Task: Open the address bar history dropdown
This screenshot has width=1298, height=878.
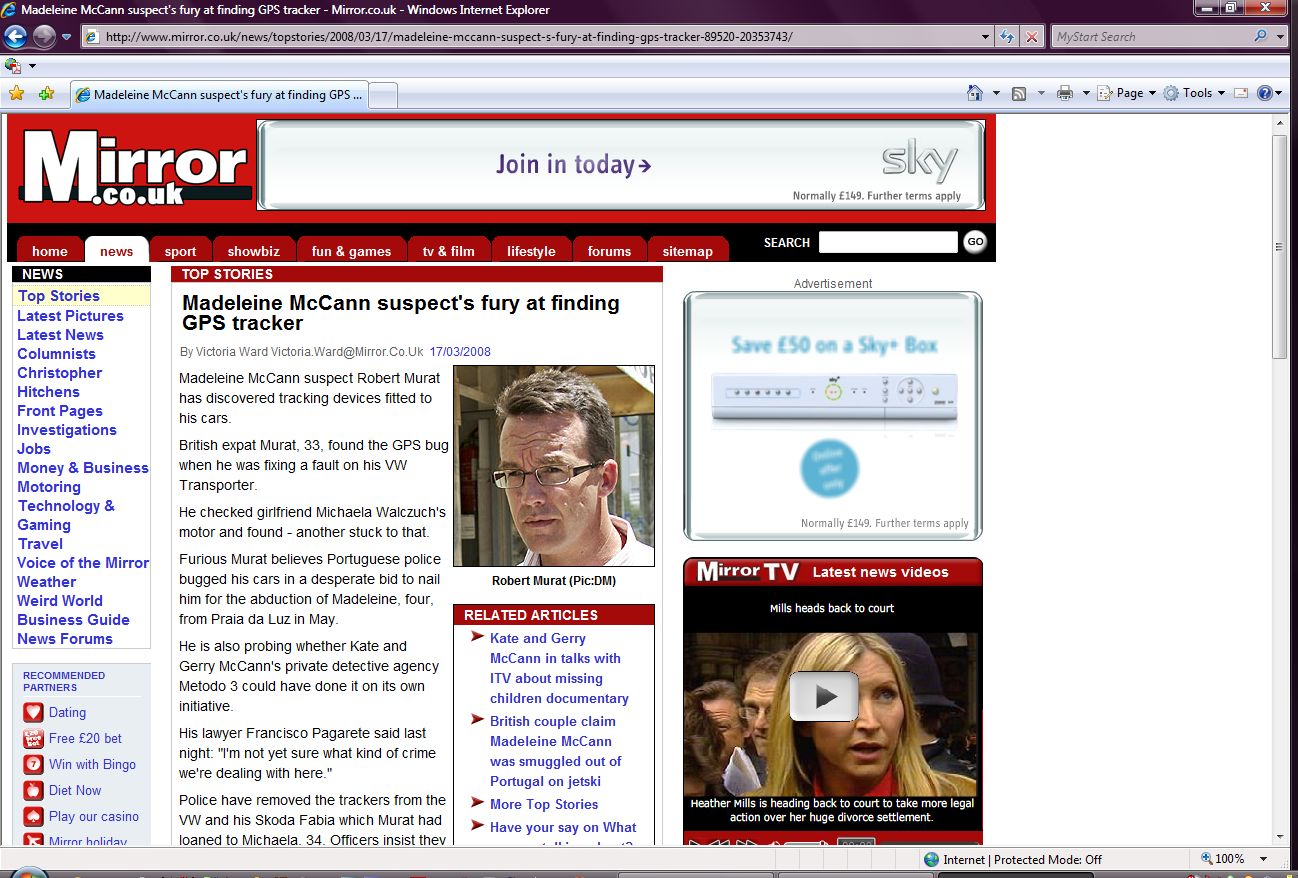Action: coord(986,37)
